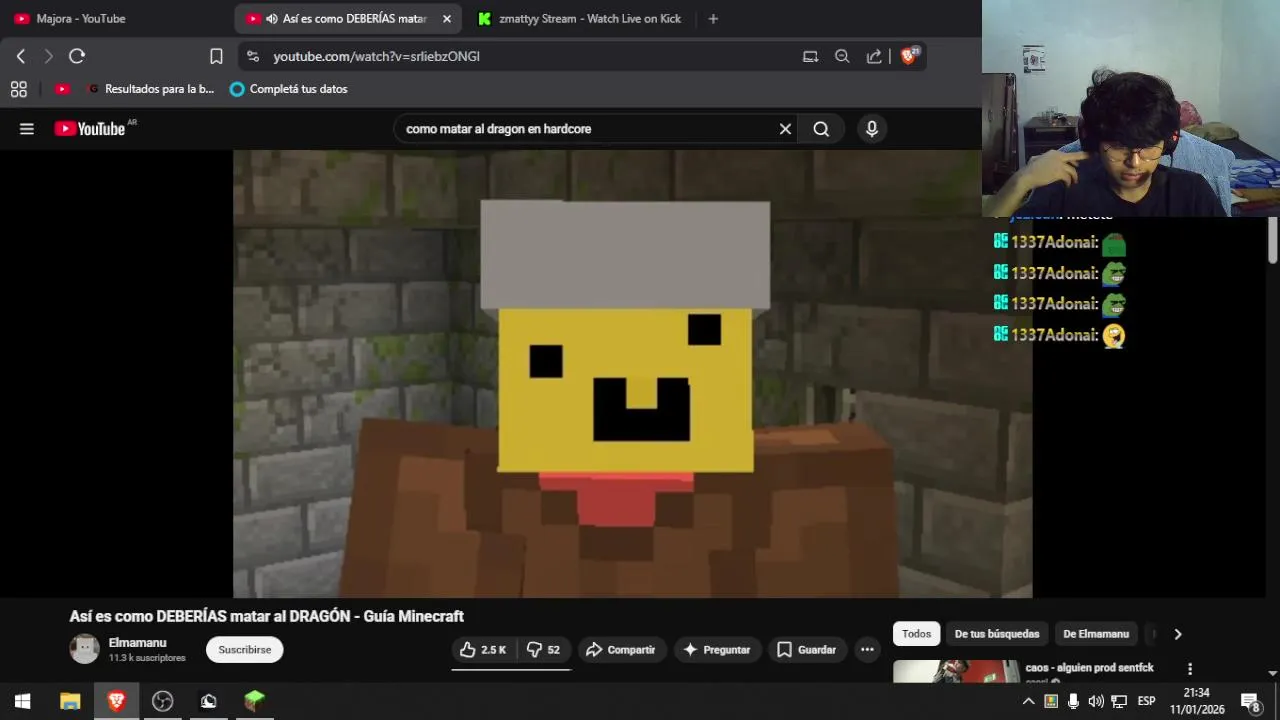Run the YouTube search with the magnifier button

821,128
